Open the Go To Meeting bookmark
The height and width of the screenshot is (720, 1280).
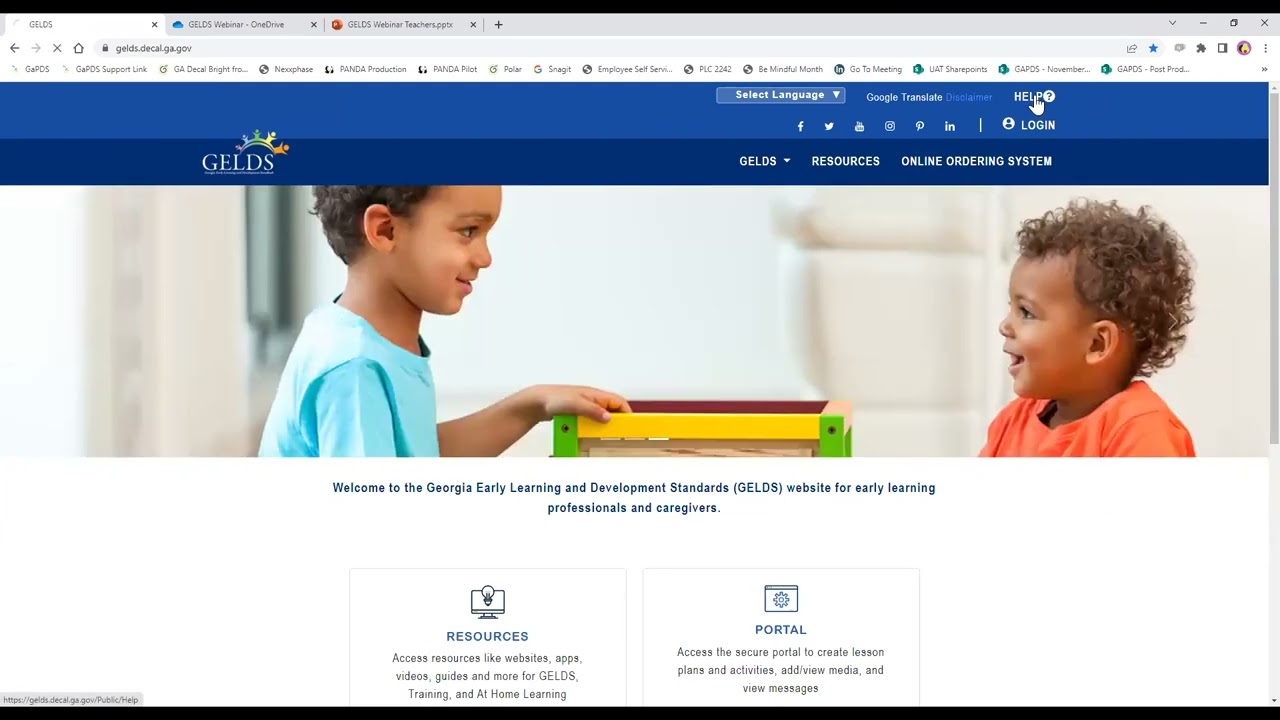868,69
